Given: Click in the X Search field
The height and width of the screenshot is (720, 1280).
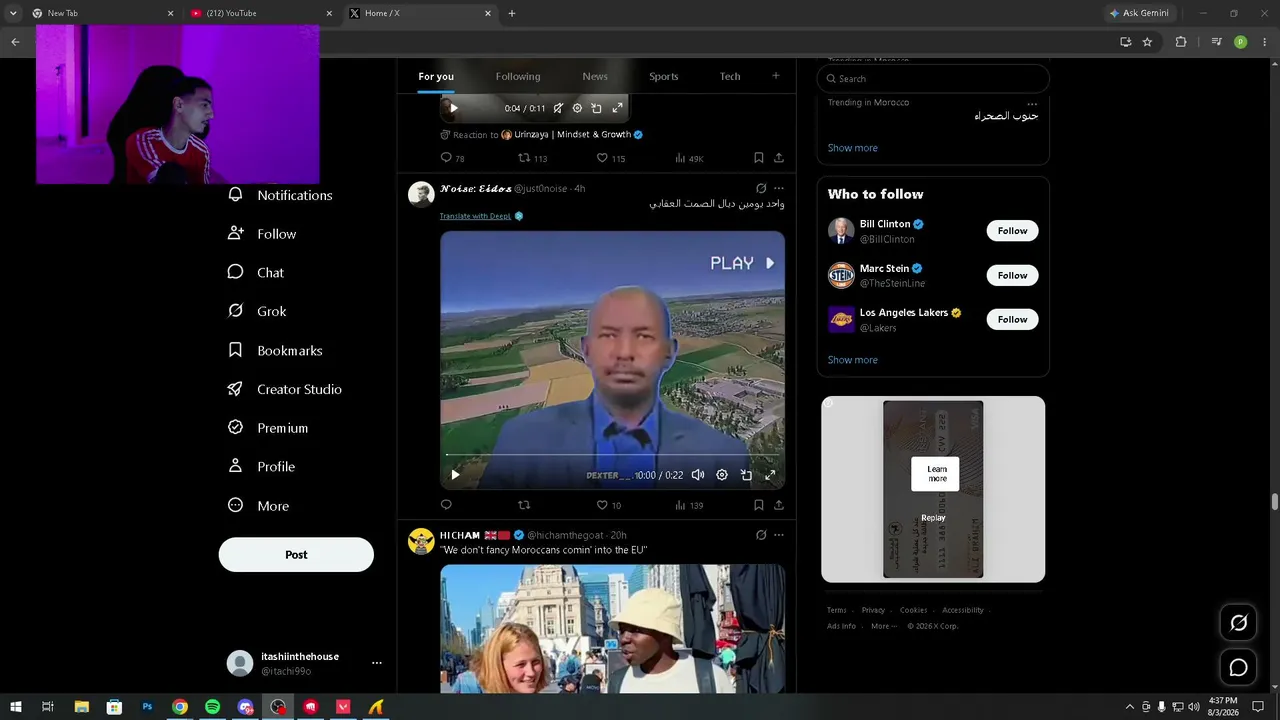Looking at the screenshot, I should pos(933,79).
